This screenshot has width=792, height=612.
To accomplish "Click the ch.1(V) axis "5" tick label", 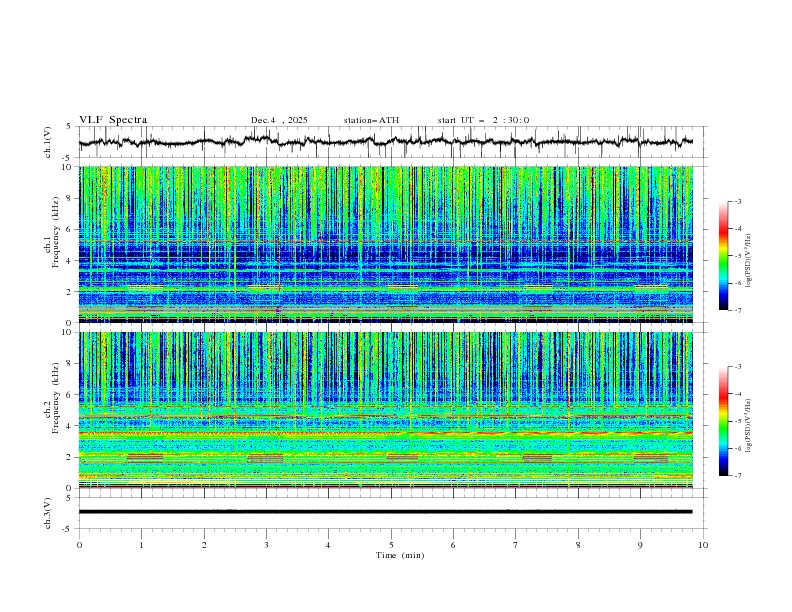I will pos(69,127).
